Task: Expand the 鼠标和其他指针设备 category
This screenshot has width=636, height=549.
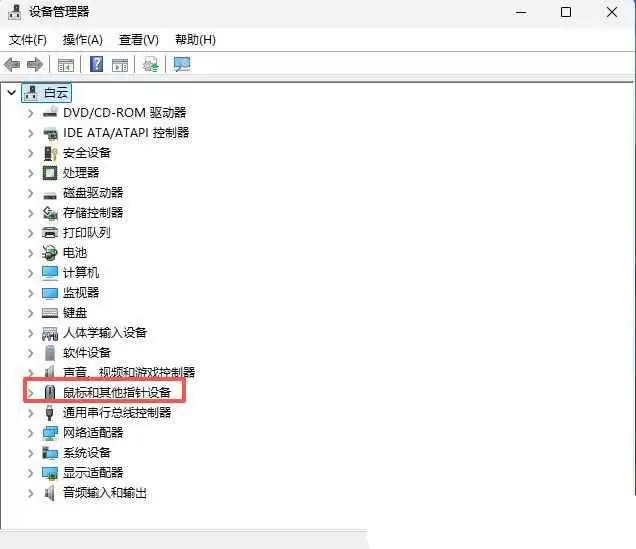Action: 30,393
